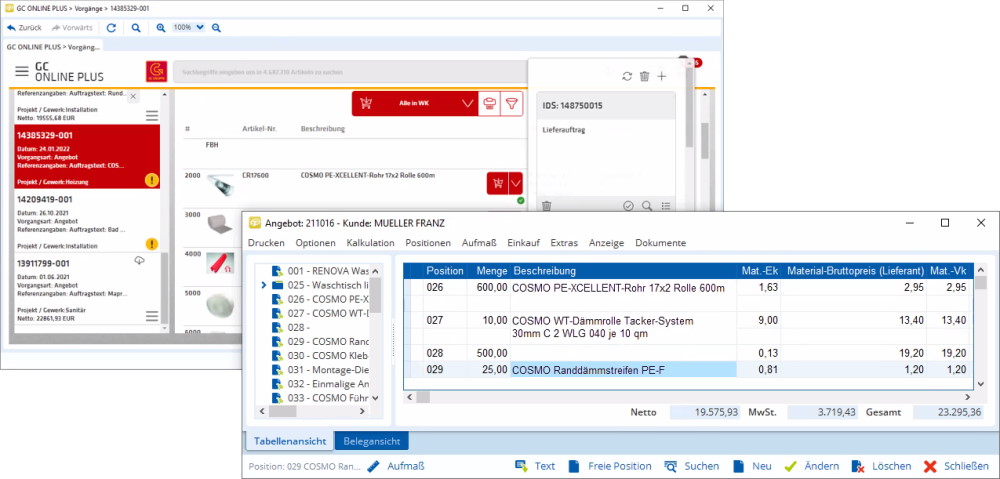Click the Ändern button
1000x479 pixels.
pos(812,466)
